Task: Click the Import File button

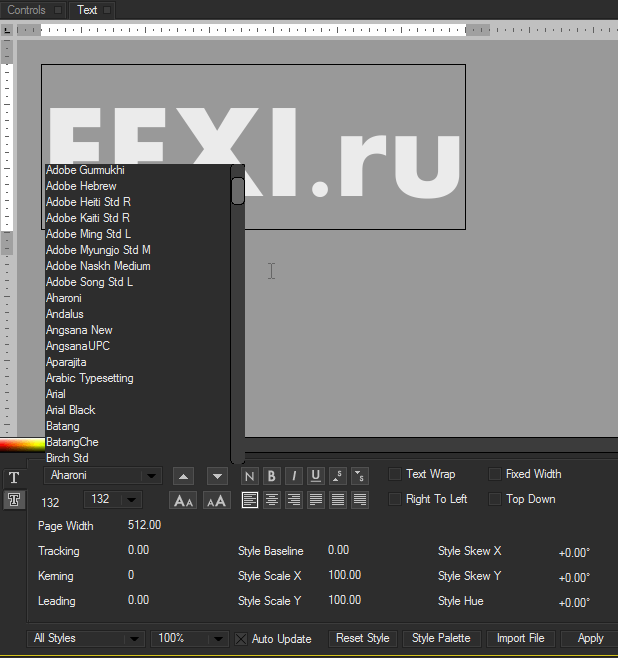Action: [x=521, y=638]
